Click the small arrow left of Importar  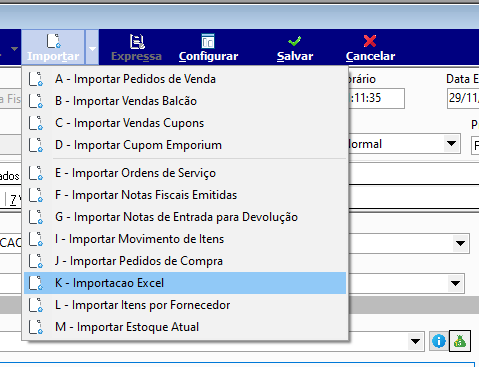point(14,49)
